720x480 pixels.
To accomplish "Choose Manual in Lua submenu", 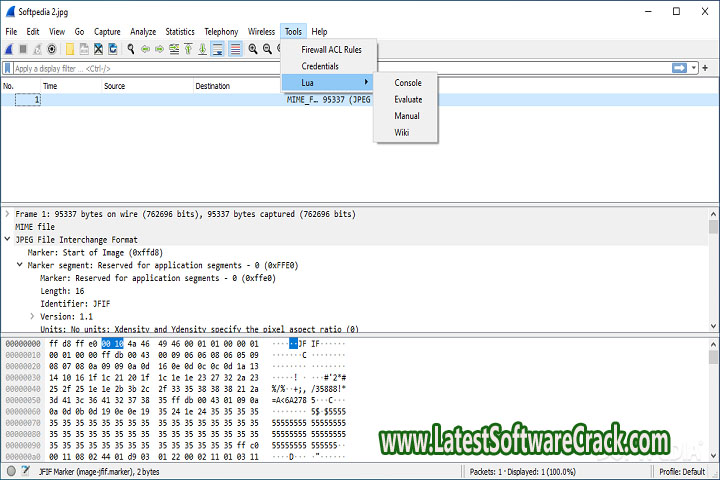I will click(x=406, y=116).
